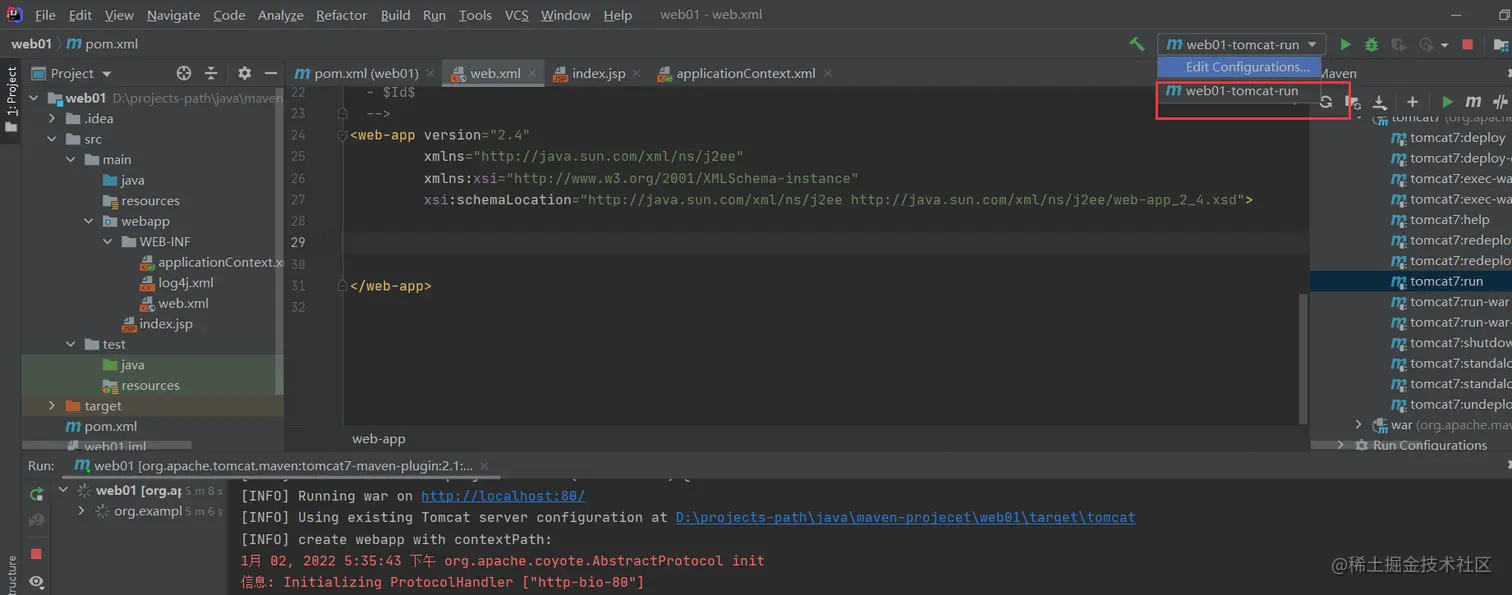Click the Execute Maven Goal m icon
Image resolution: width=1512 pixels, height=595 pixels.
(x=1473, y=102)
